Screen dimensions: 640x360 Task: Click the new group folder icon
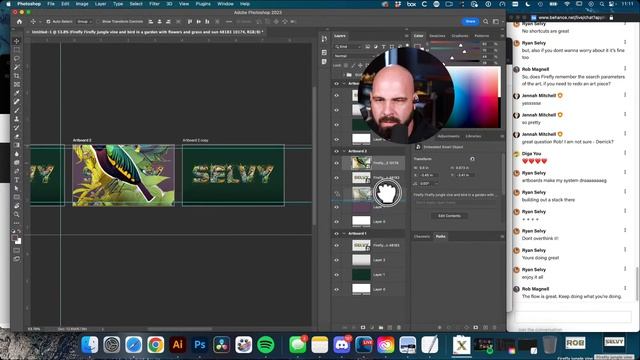[381, 327]
